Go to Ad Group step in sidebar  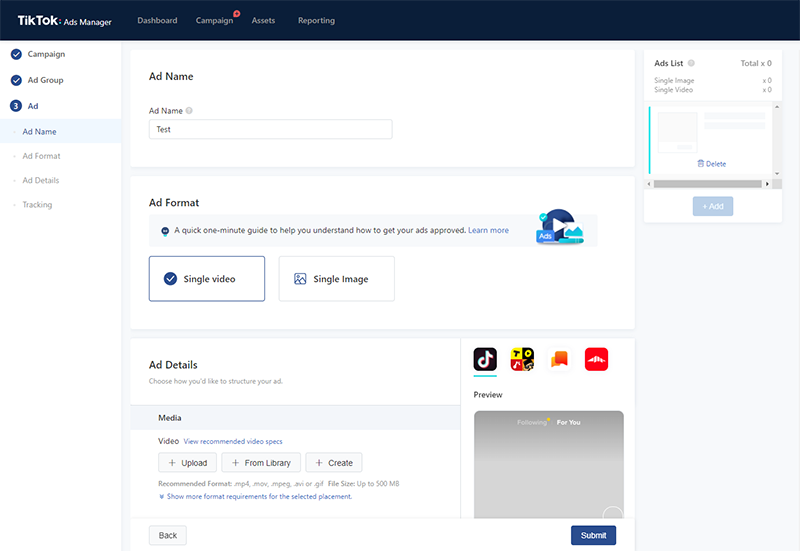coord(45,80)
